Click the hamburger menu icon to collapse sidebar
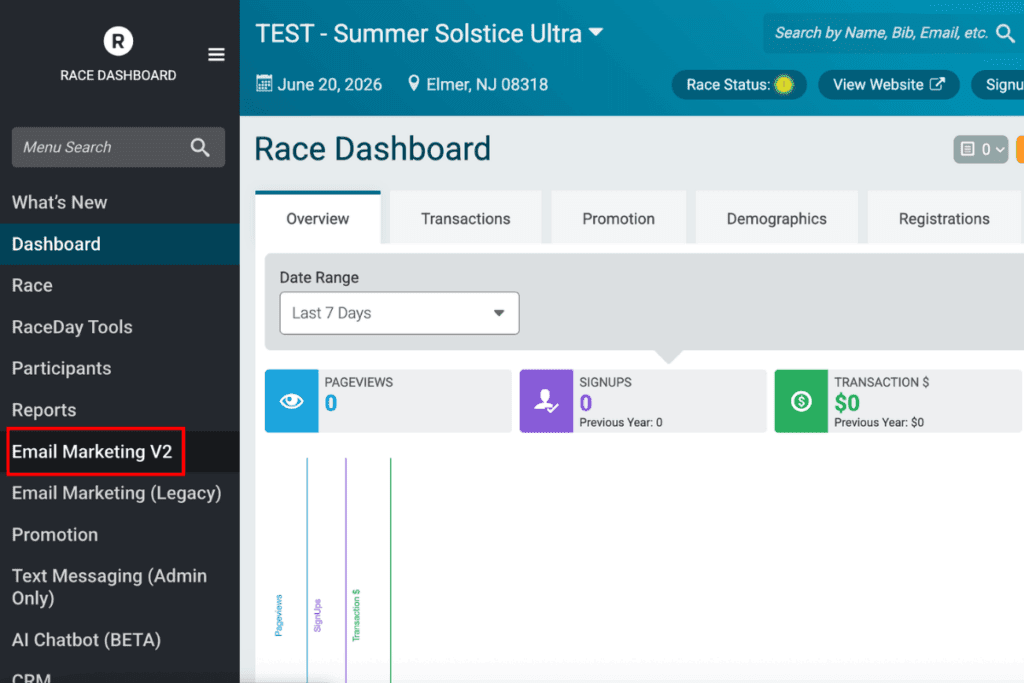The height and width of the screenshot is (683, 1024). [x=216, y=55]
